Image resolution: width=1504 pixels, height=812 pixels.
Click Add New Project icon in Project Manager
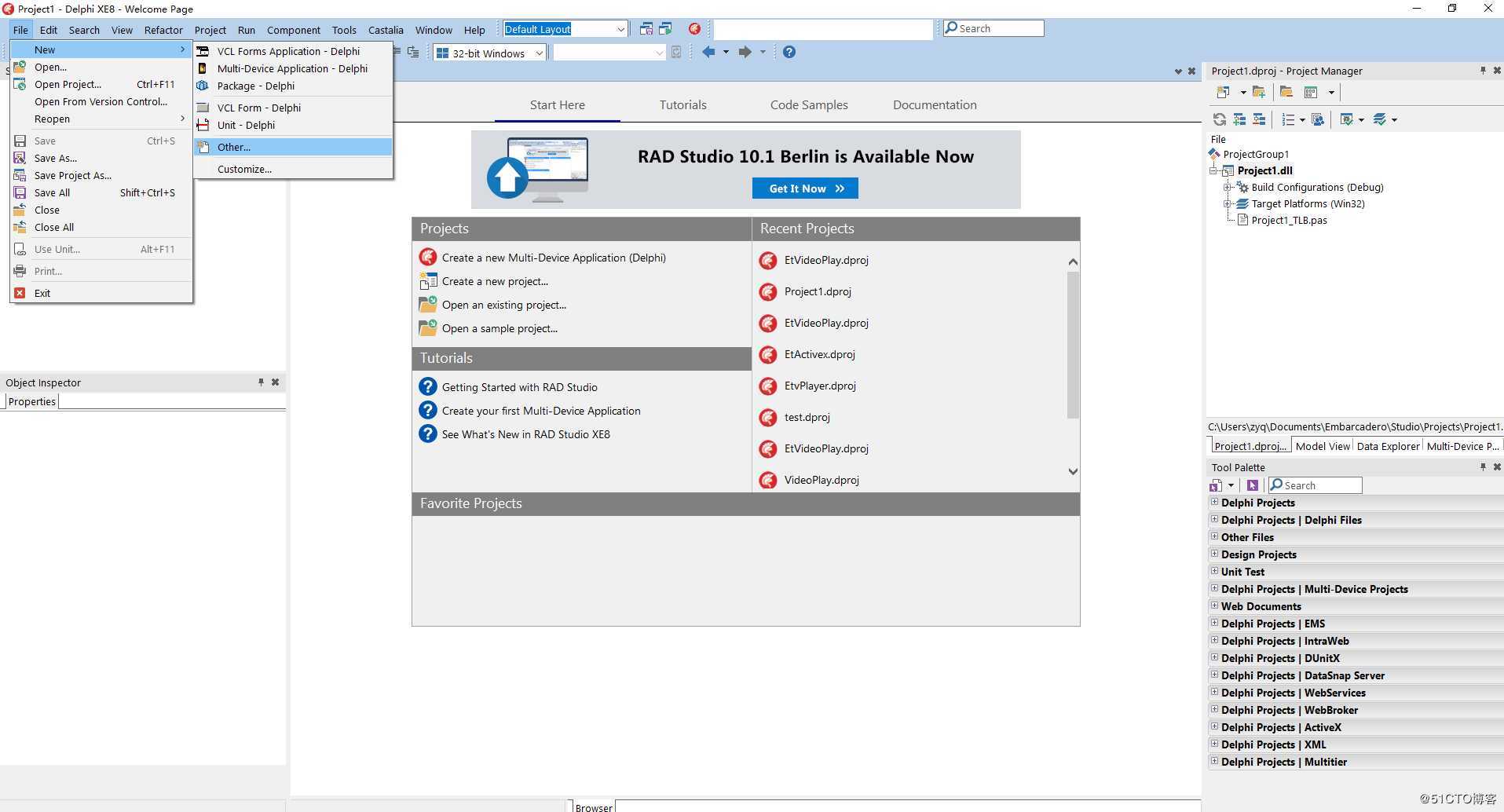point(1223,93)
